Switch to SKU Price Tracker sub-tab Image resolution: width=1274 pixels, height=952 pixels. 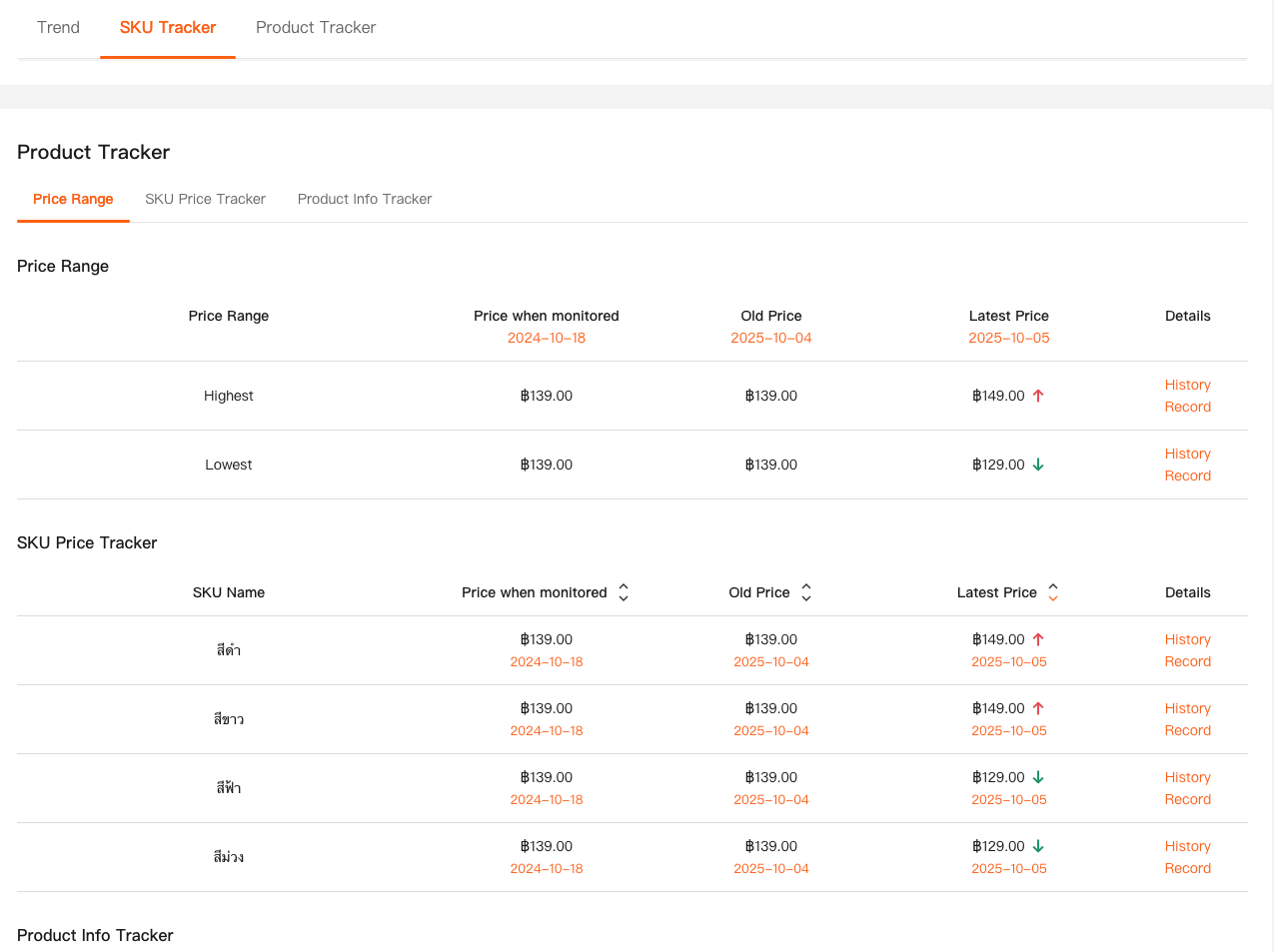[x=205, y=199]
